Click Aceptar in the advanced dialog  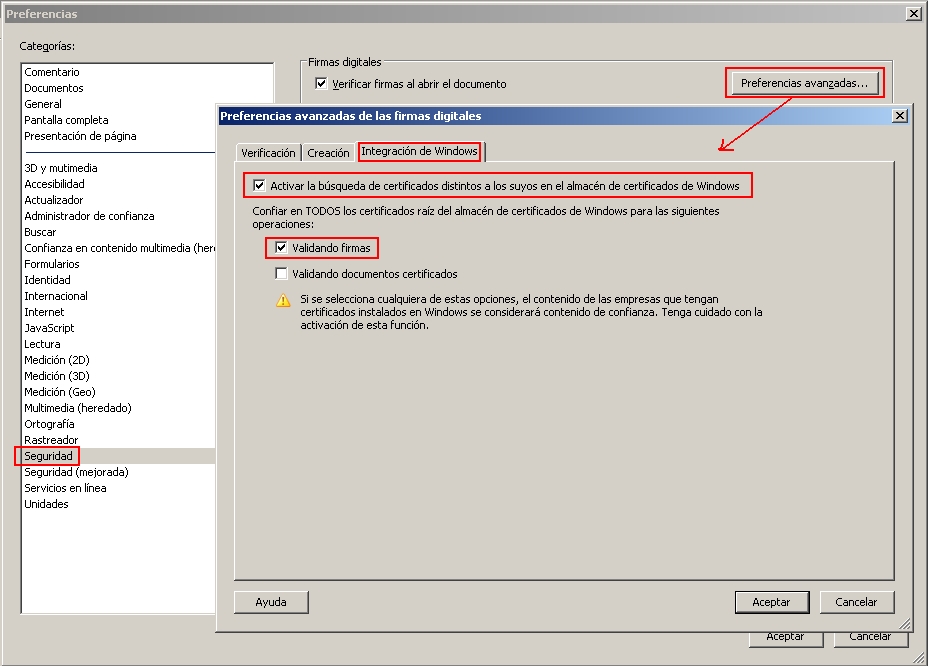click(x=771, y=602)
